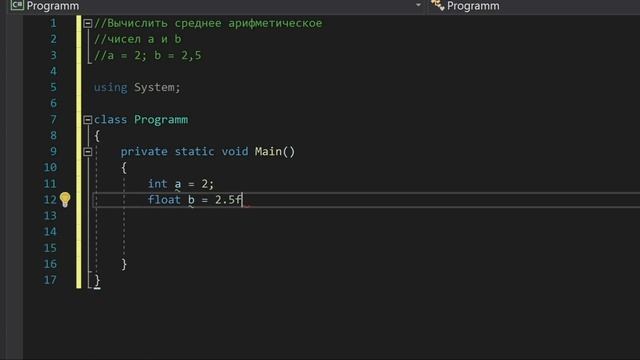Collapse the comment block at line 1

(87, 23)
